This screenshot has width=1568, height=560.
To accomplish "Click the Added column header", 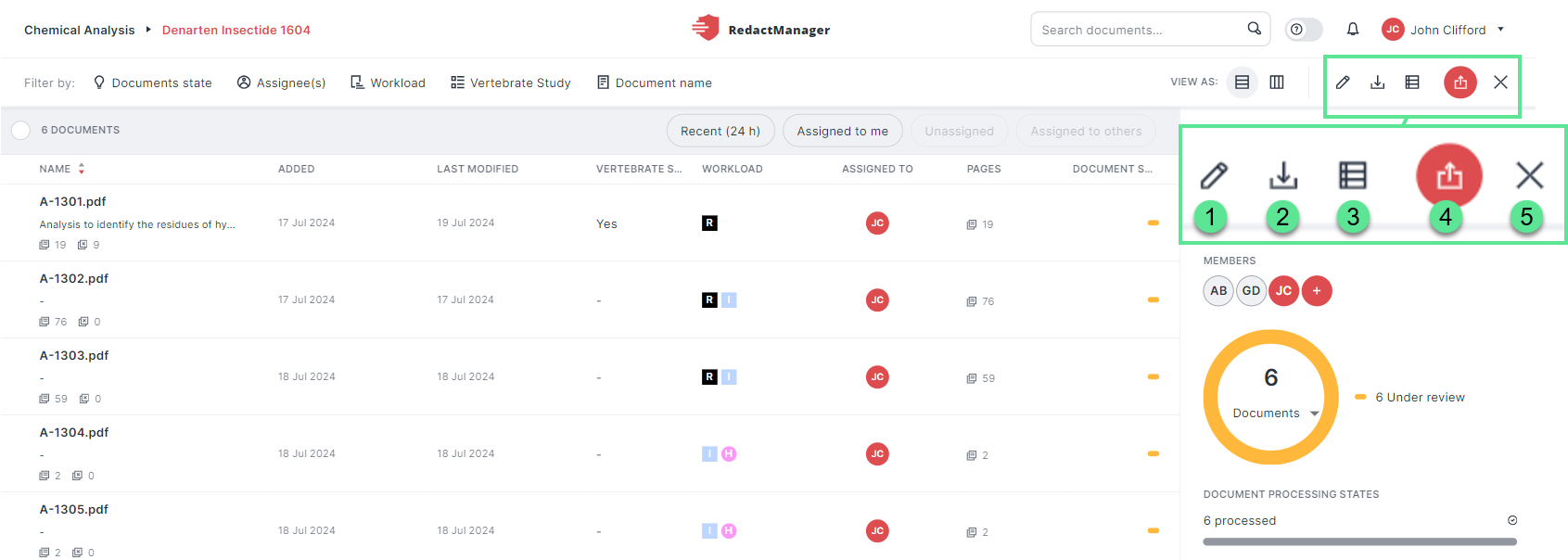I will tap(297, 169).
